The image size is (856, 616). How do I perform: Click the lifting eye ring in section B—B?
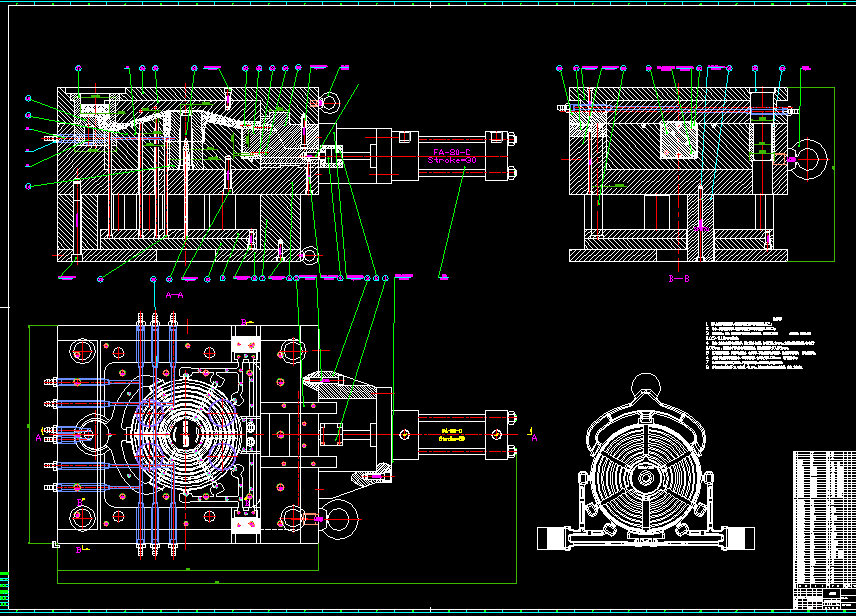pyautogui.click(x=809, y=159)
